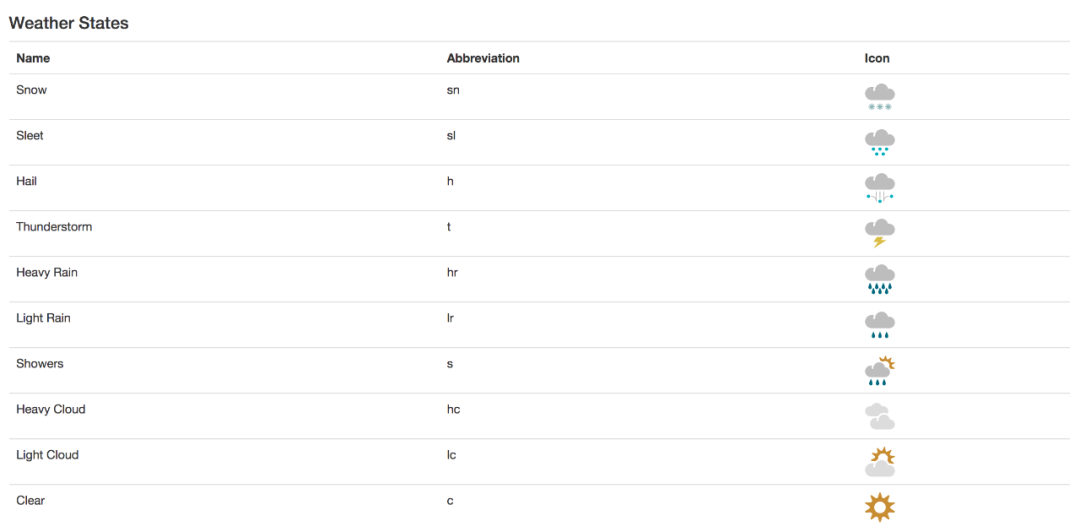Select the Heavy Cloud name text
The image size is (1080, 532).
click(51, 409)
